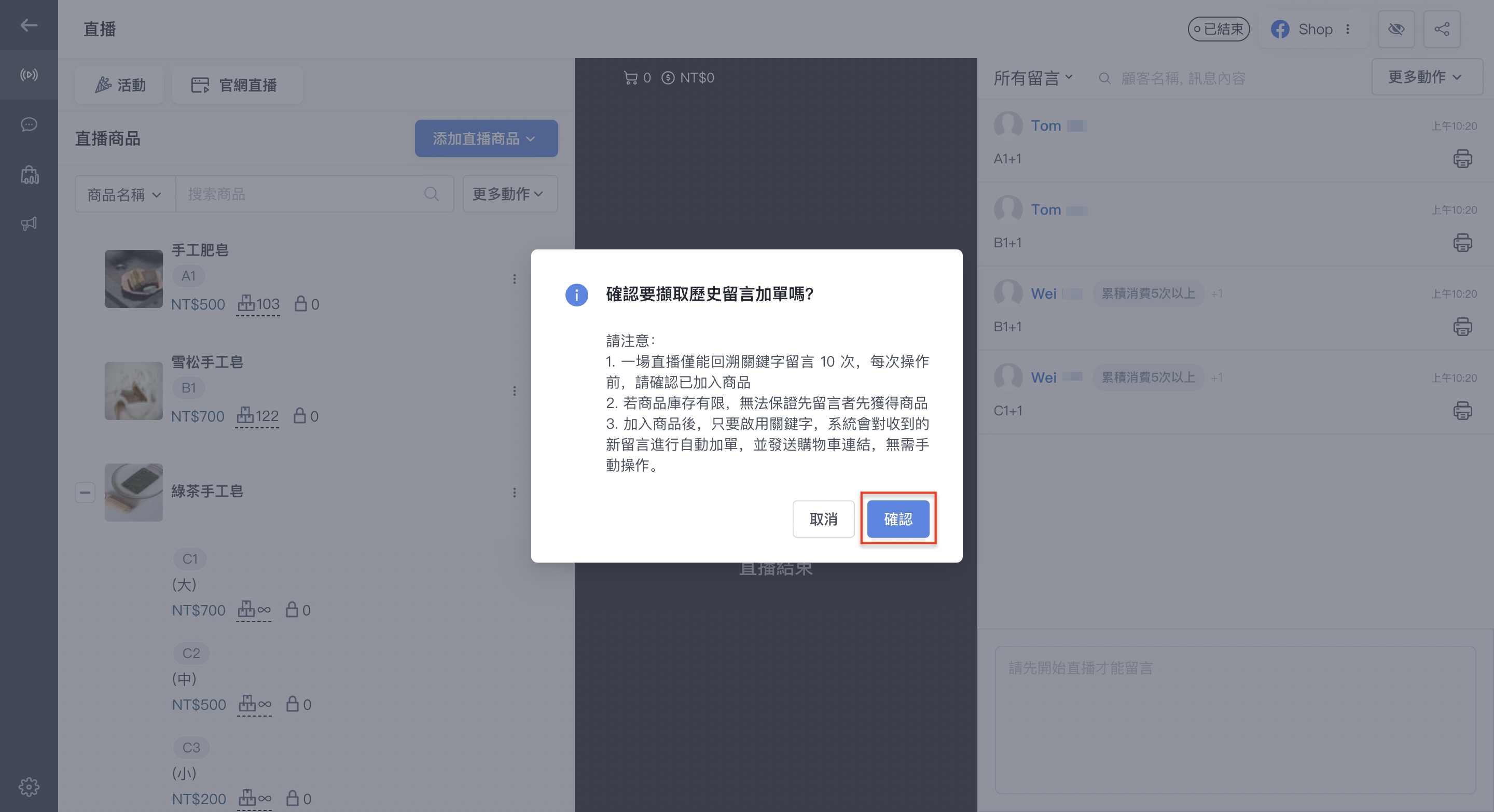
Task: Click the C3 keyword tag
Action: coord(191,748)
